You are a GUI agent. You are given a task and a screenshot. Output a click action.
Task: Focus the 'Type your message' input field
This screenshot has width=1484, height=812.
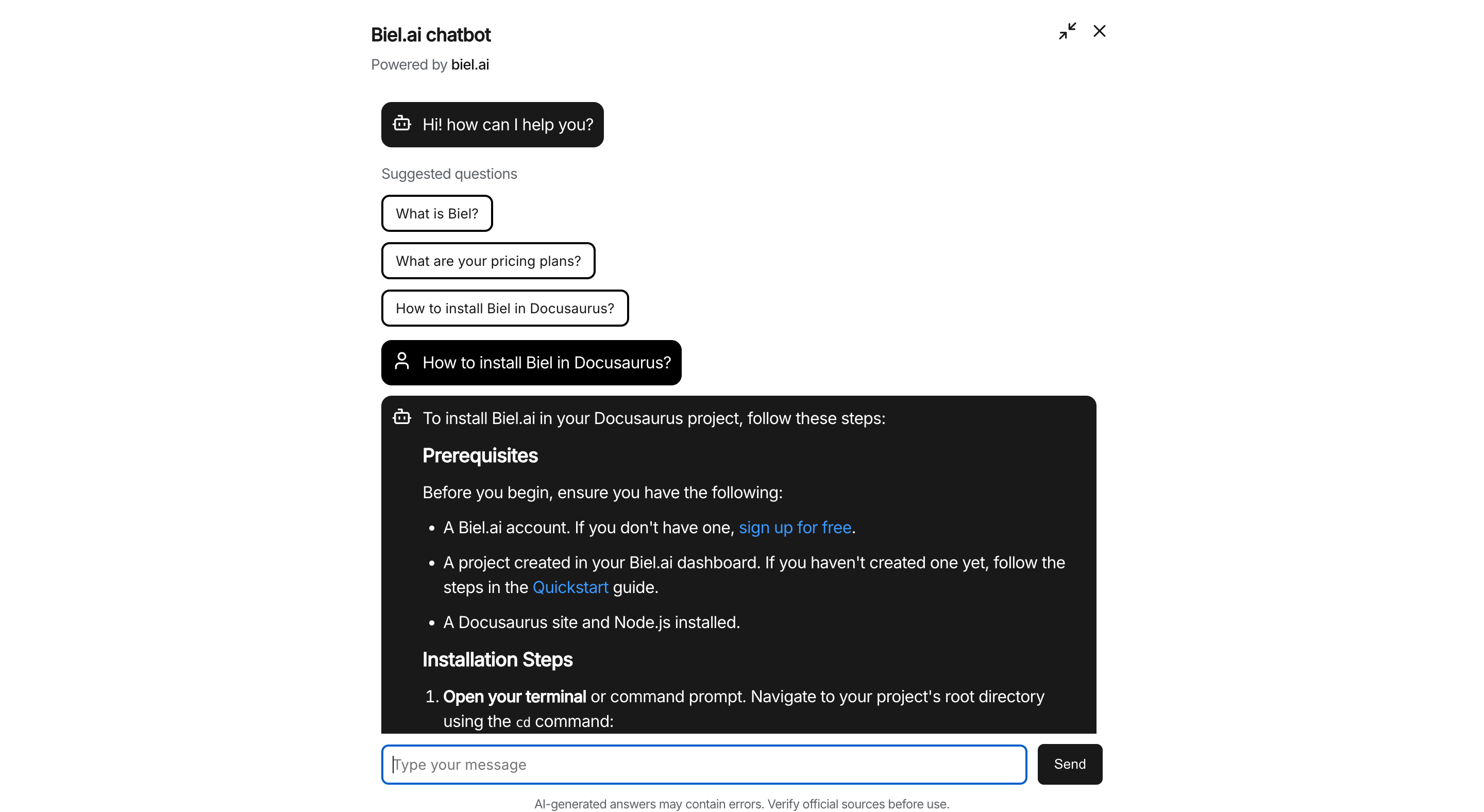click(x=703, y=764)
